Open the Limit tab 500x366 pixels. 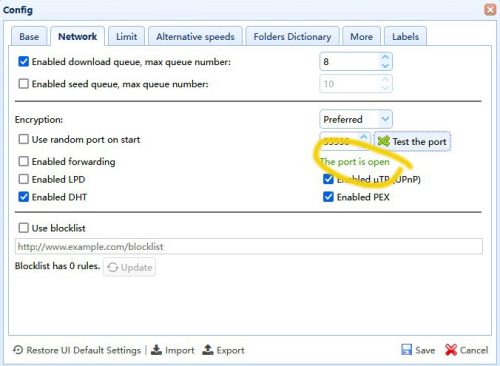(x=126, y=36)
